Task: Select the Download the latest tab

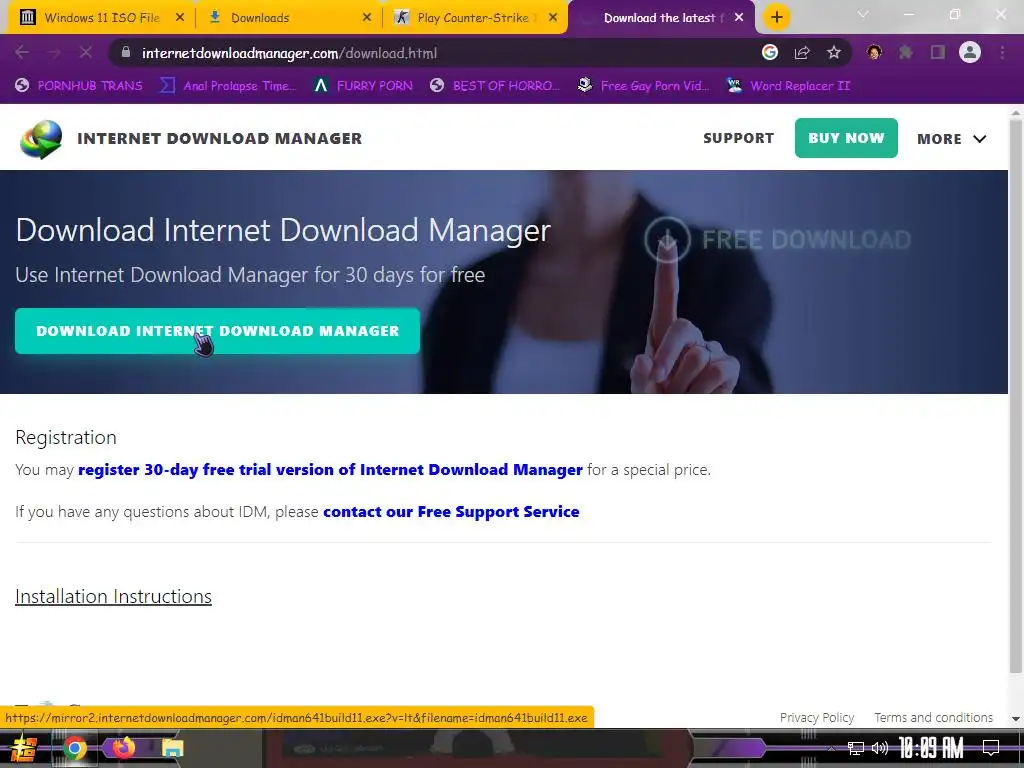Action: [x=660, y=18]
